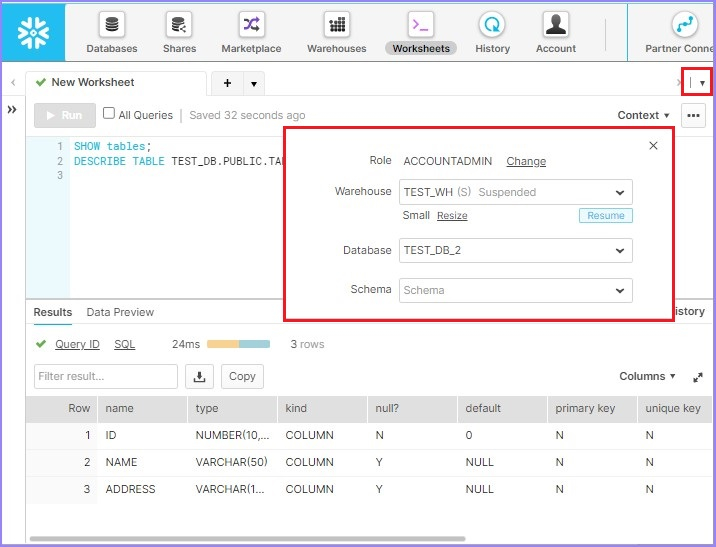Toggle the All Queries checkbox
The height and width of the screenshot is (547, 716).
(x=109, y=113)
